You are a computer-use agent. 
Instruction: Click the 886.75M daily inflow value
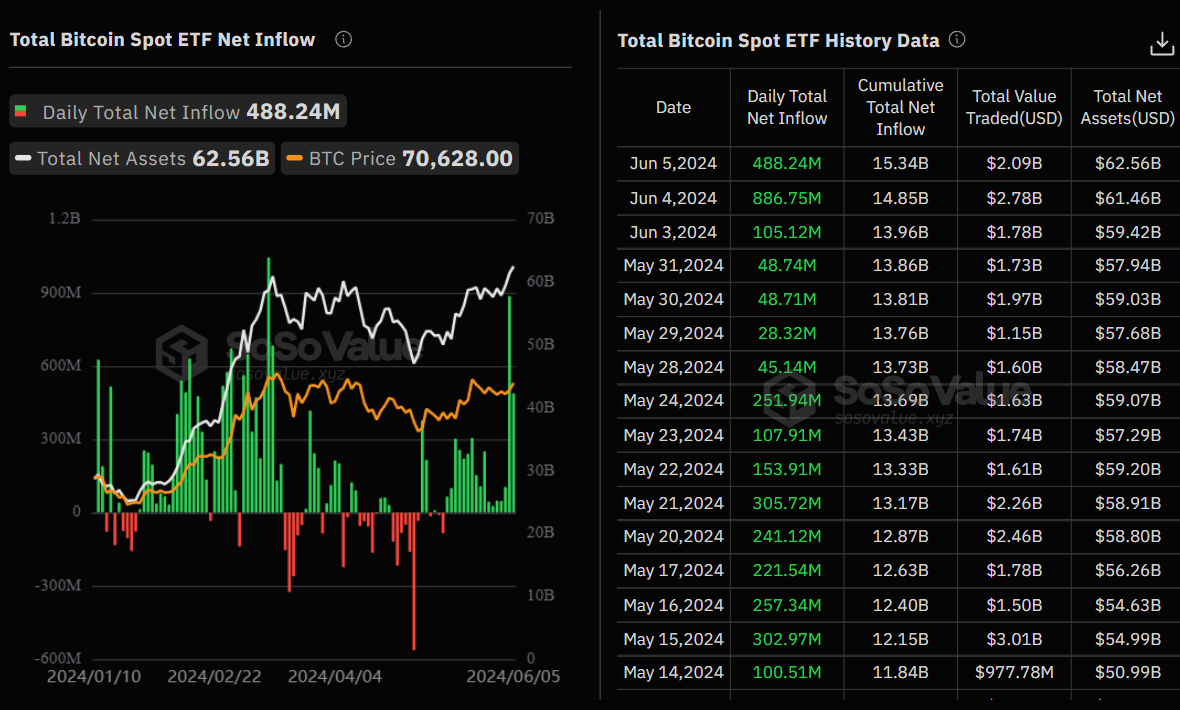click(x=787, y=198)
